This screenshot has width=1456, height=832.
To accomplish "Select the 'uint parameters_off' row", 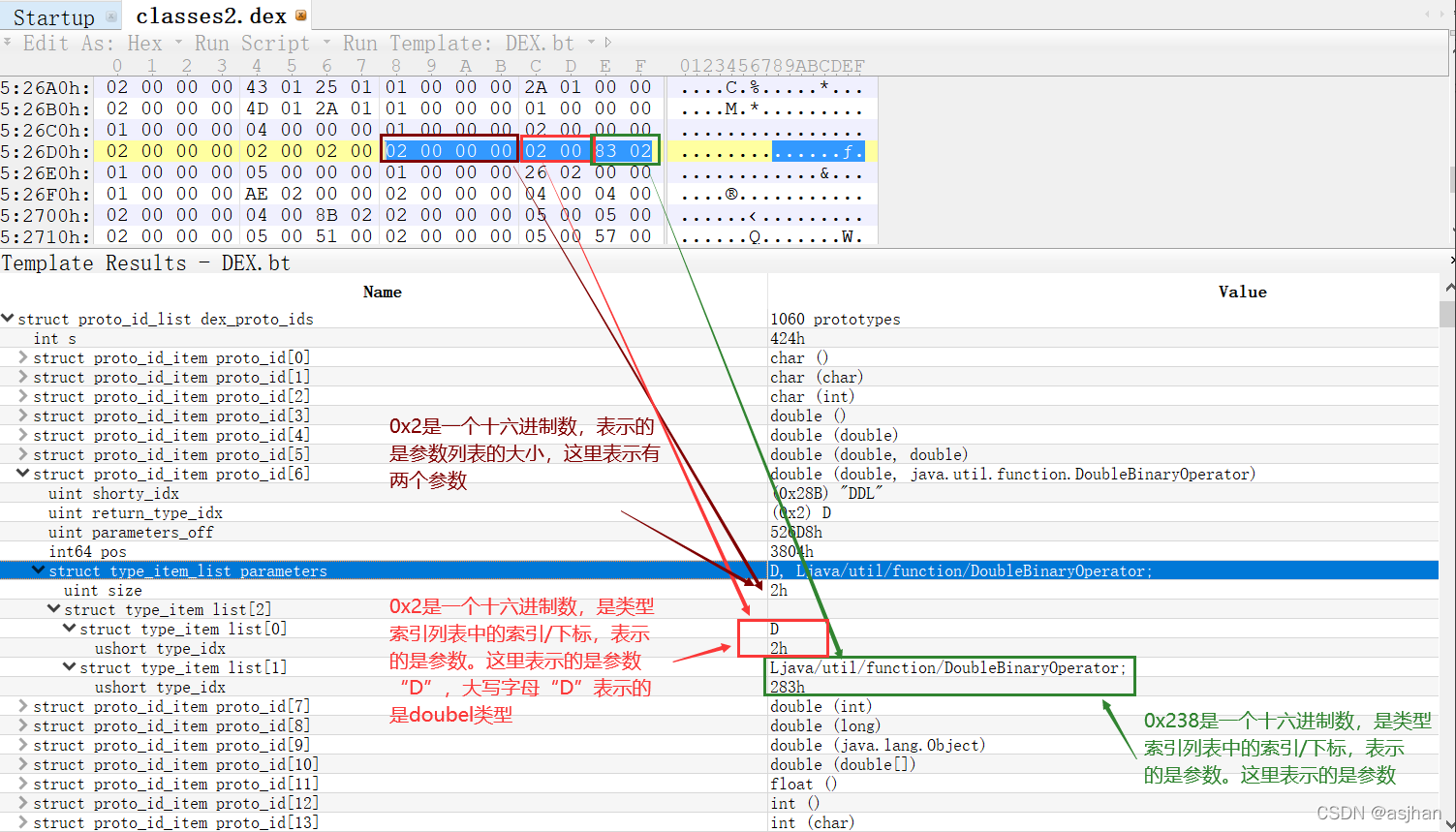I will 719,532.
